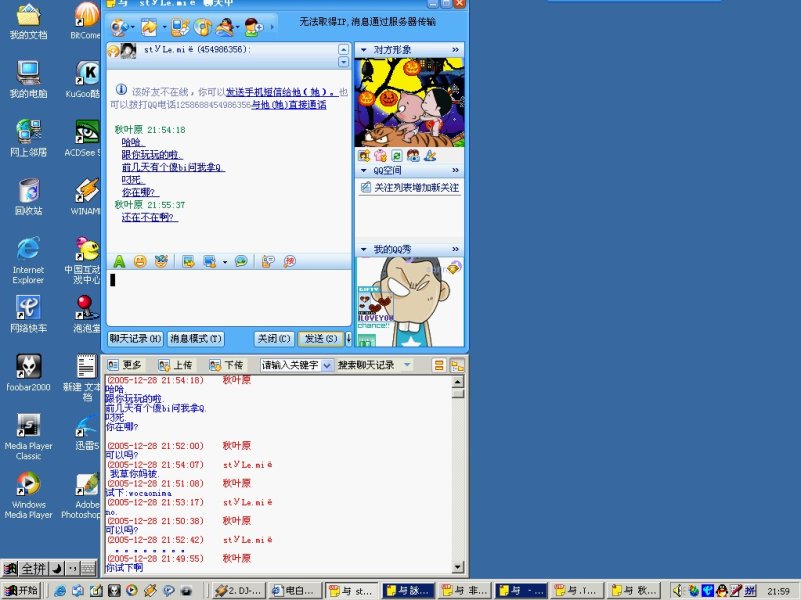Click the message input text area
This screenshot has height=600, width=801.
(x=228, y=297)
